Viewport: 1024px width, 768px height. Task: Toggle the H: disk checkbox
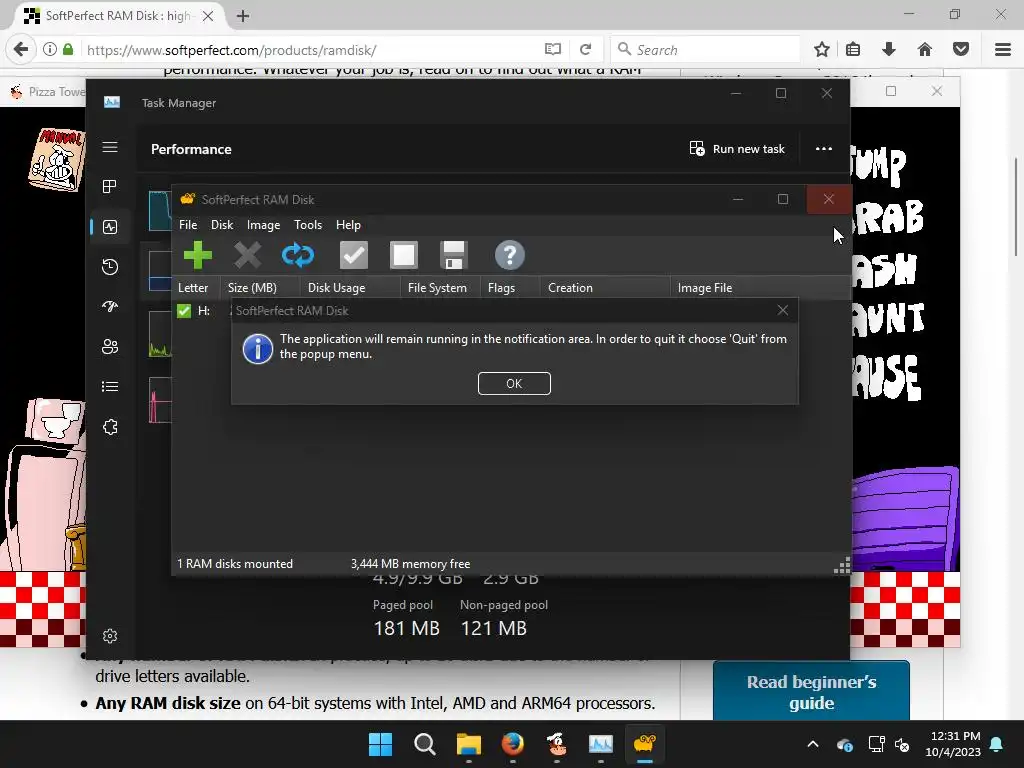tap(184, 311)
